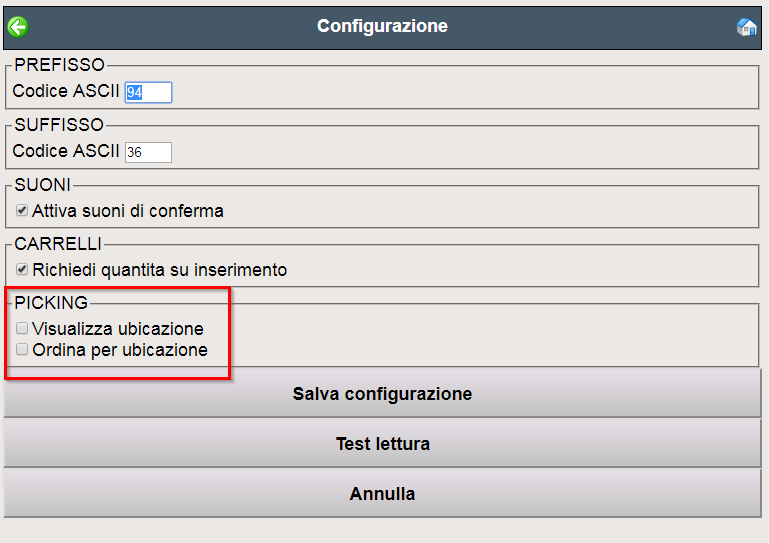Enable the Ordina per ubicazione checkbox

(22, 349)
